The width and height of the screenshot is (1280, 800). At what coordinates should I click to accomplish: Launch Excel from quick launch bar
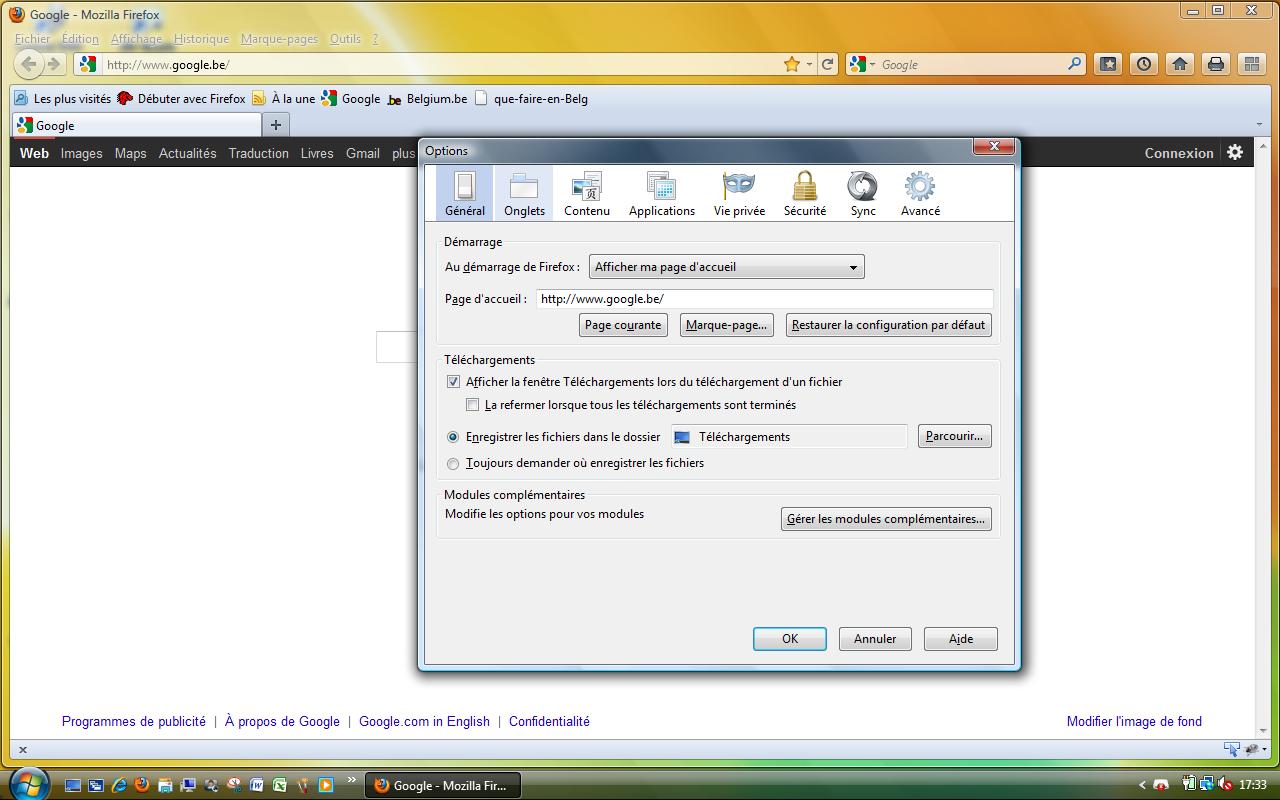pyautogui.click(x=280, y=786)
